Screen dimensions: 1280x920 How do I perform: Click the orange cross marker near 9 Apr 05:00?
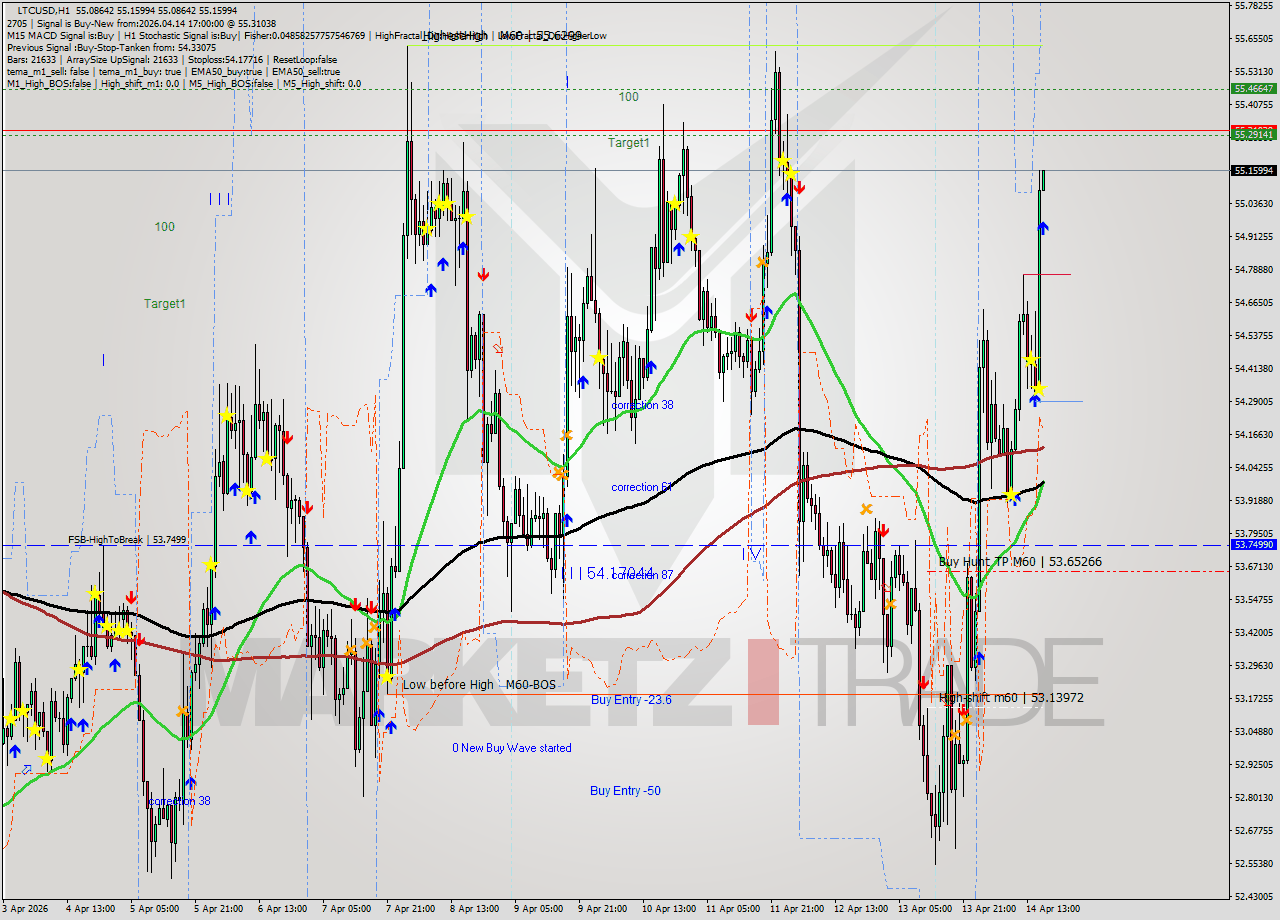567,435
